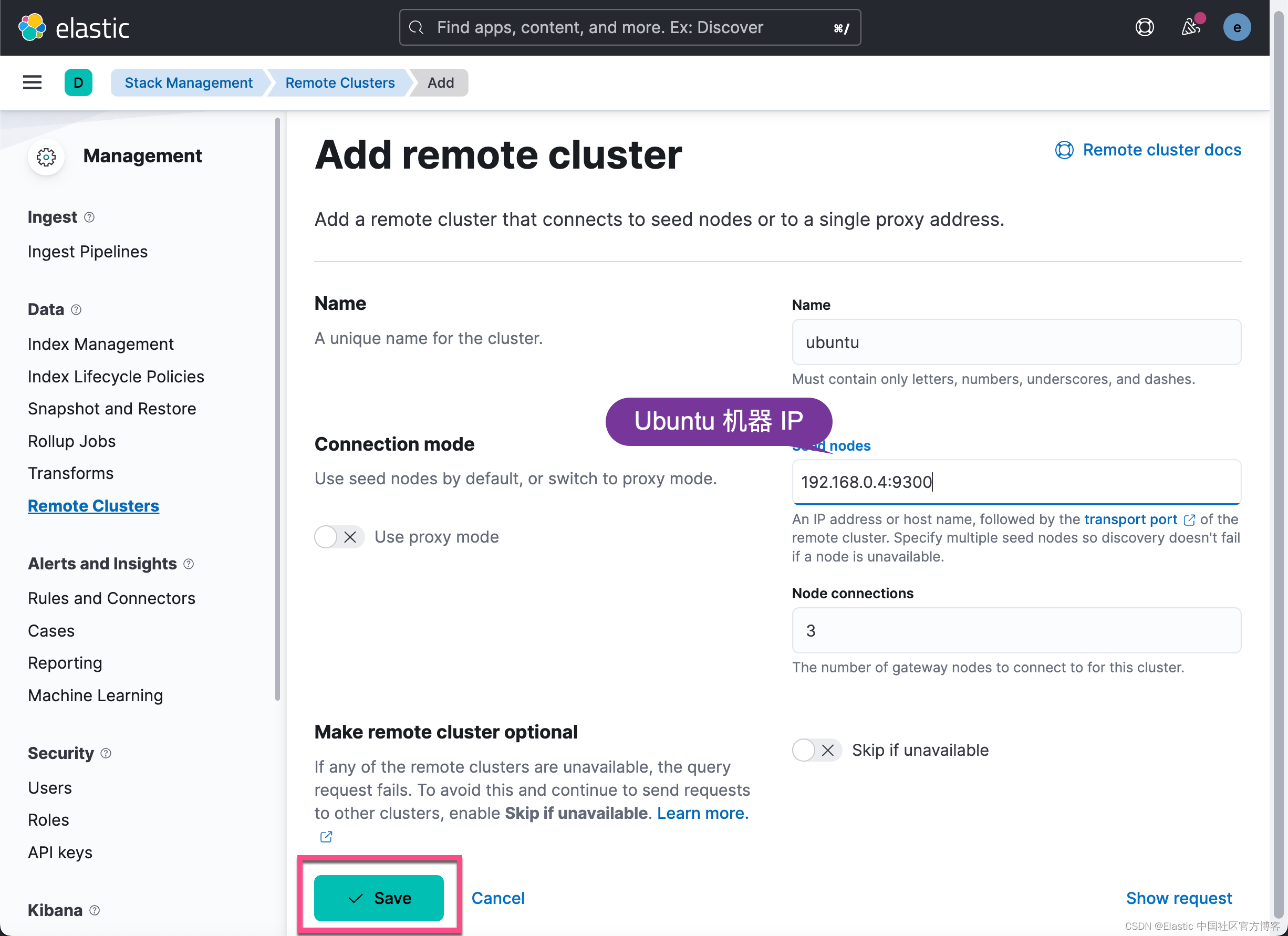Click the Cancel link
The height and width of the screenshot is (936, 1288).
tap(497, 898)
